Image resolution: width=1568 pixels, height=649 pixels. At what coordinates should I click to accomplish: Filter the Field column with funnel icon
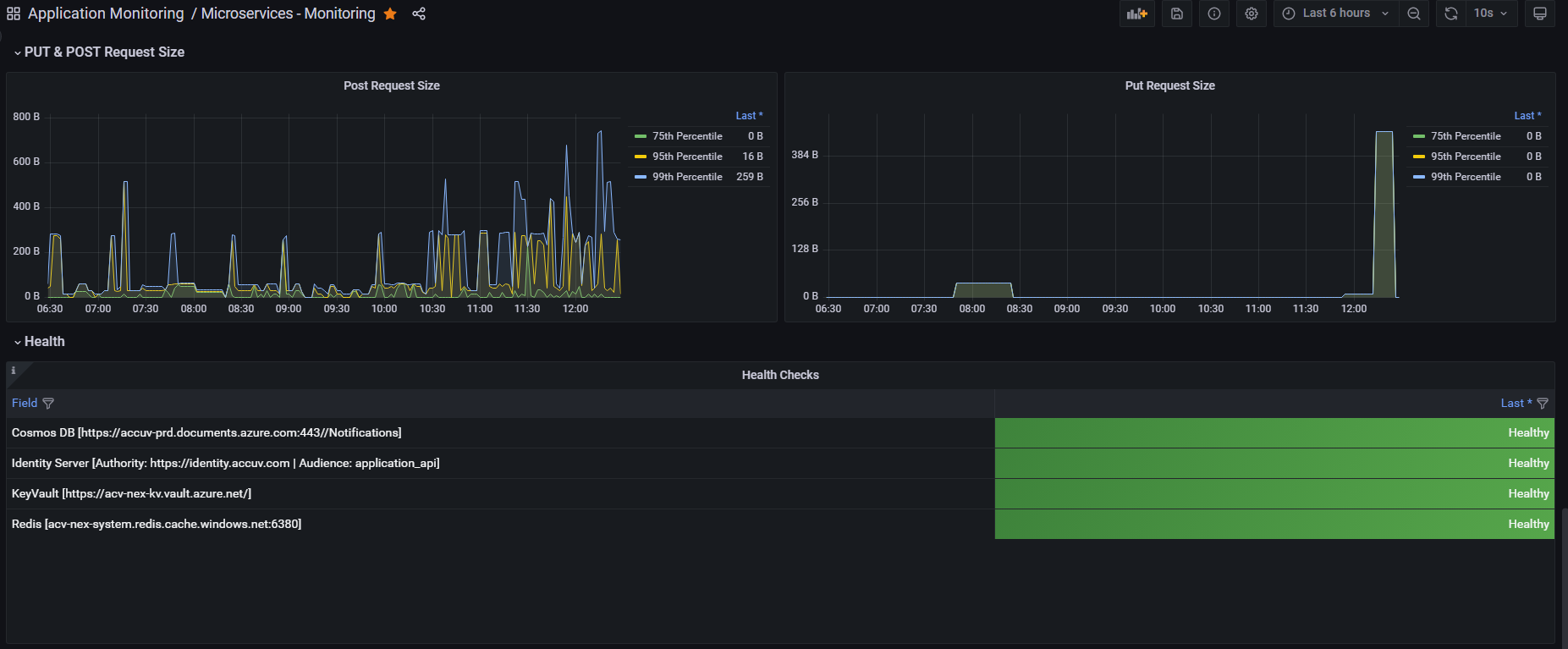(48, 404)
